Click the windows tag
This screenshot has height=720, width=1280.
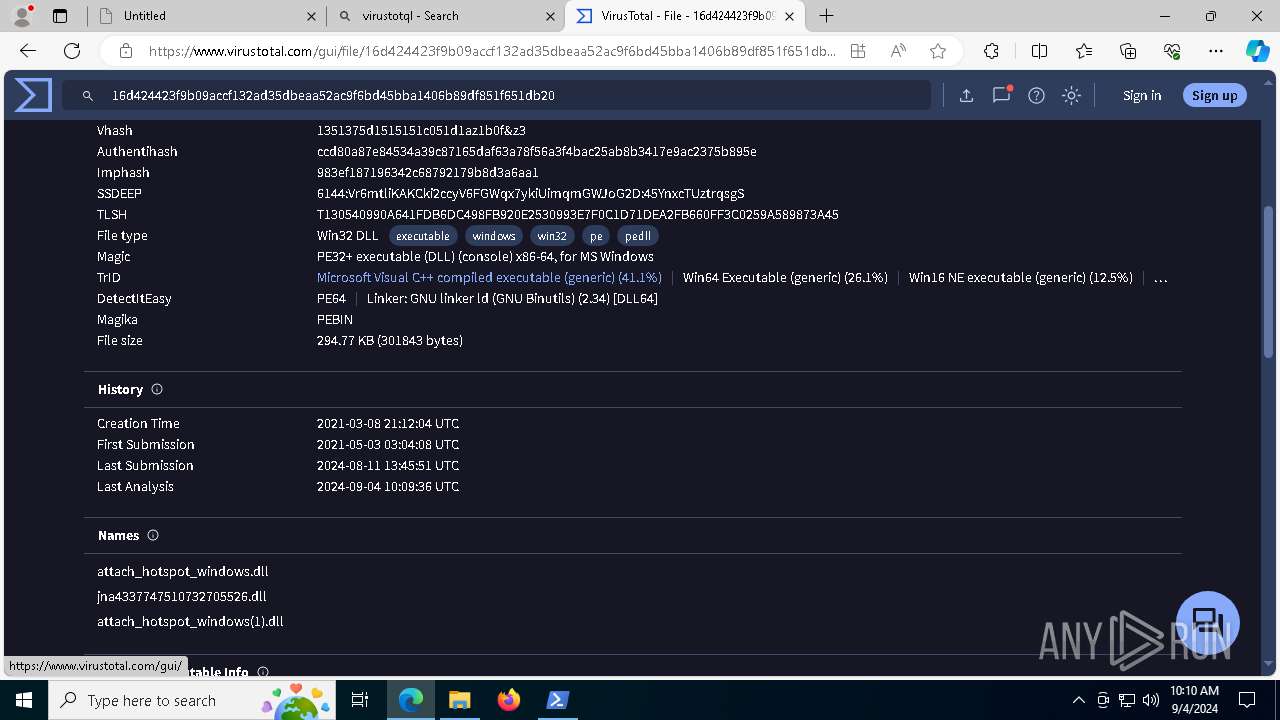(x=494, y=236)
